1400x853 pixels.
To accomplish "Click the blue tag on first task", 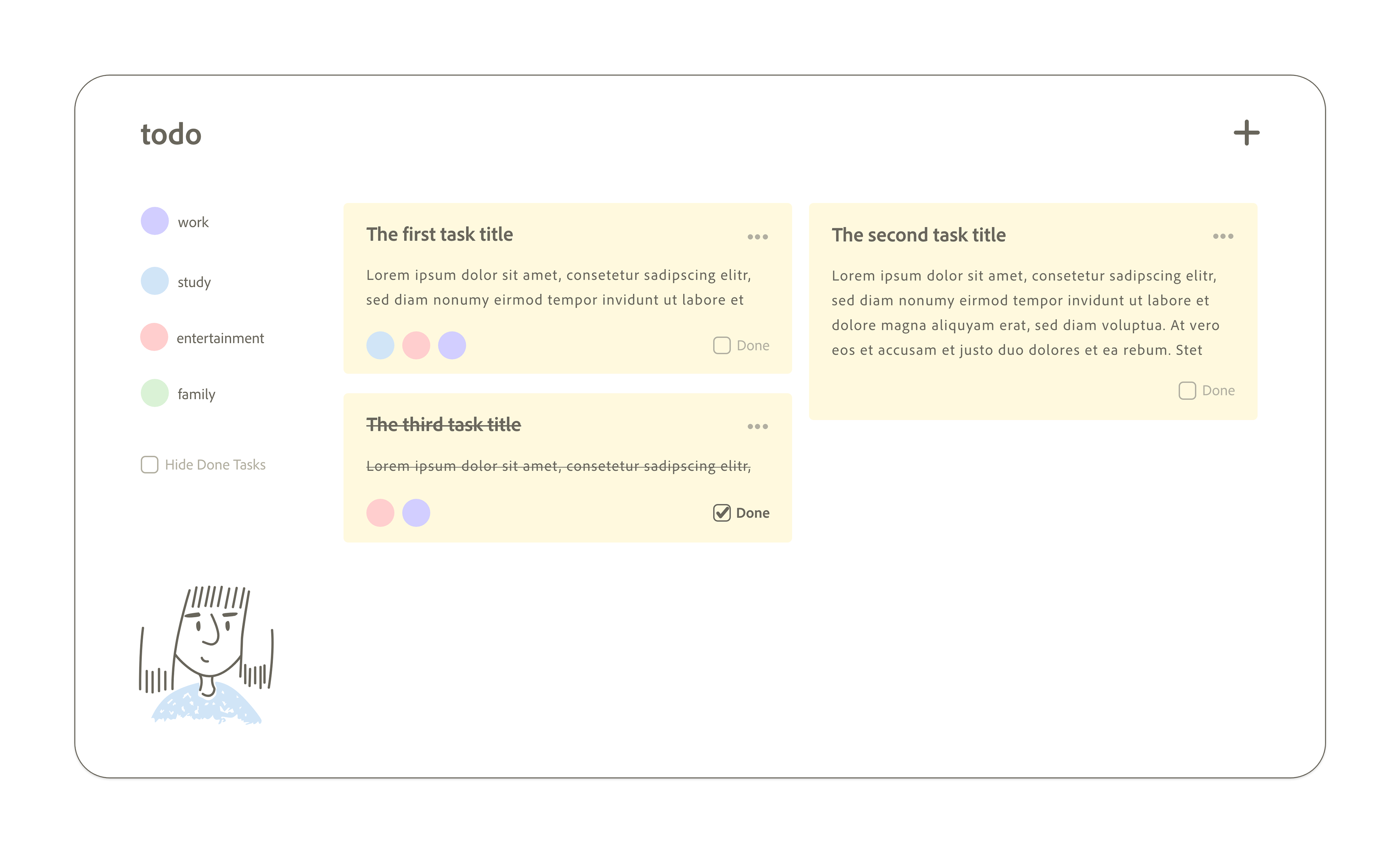I will (x=380, y=345).
